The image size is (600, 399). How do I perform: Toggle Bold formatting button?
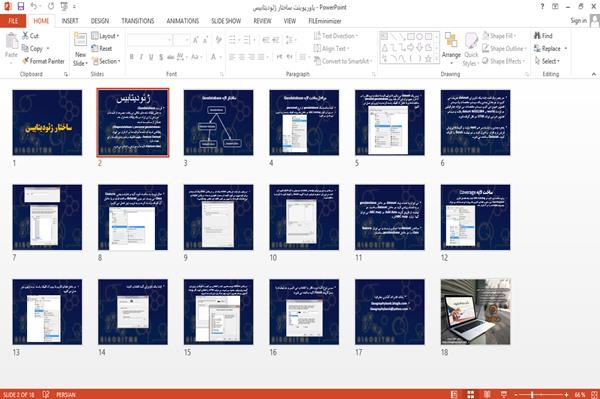[132, 57]
